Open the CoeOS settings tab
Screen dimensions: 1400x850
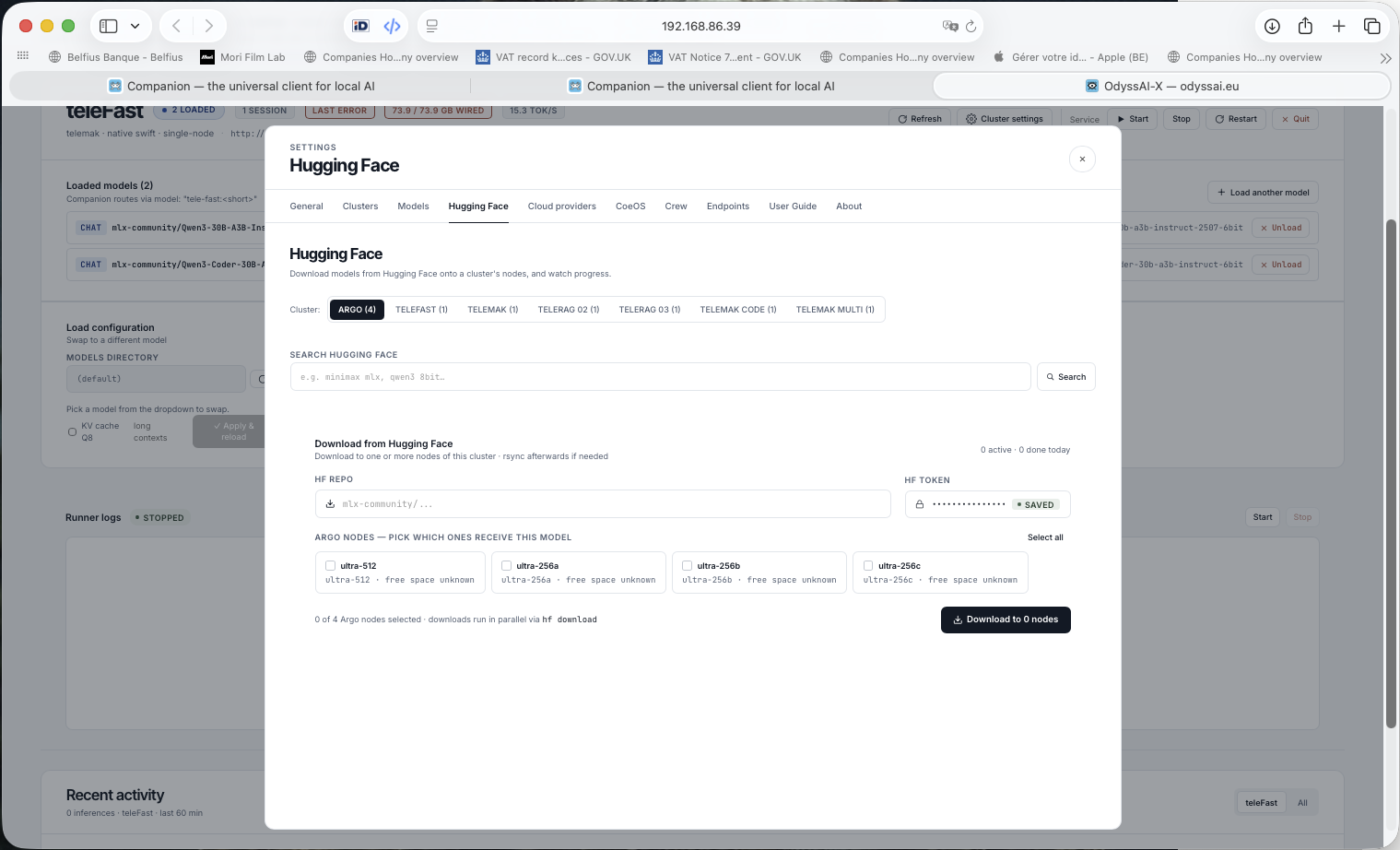point(630,207)
